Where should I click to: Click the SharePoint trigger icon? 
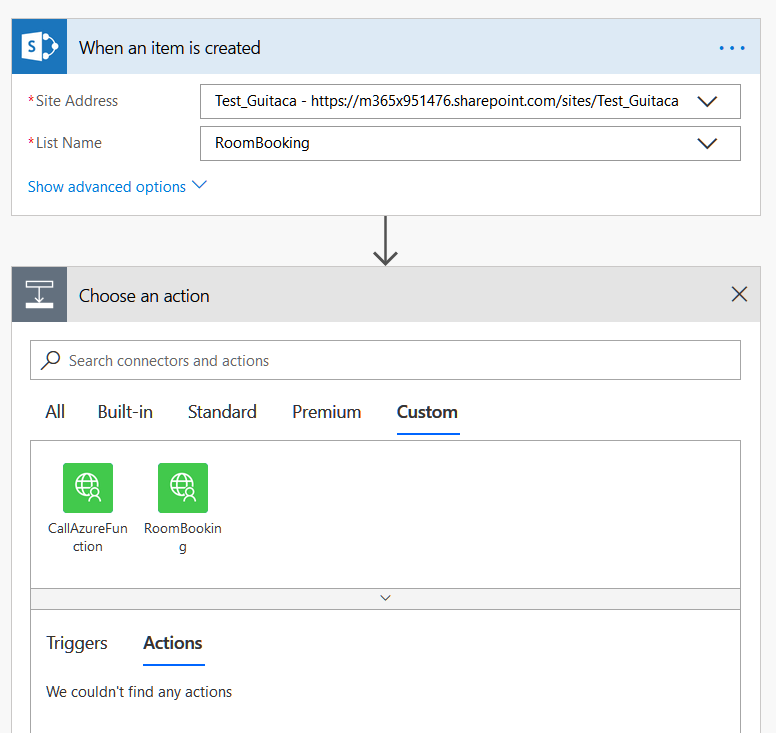pyautogui.click(x=40, y=47)
